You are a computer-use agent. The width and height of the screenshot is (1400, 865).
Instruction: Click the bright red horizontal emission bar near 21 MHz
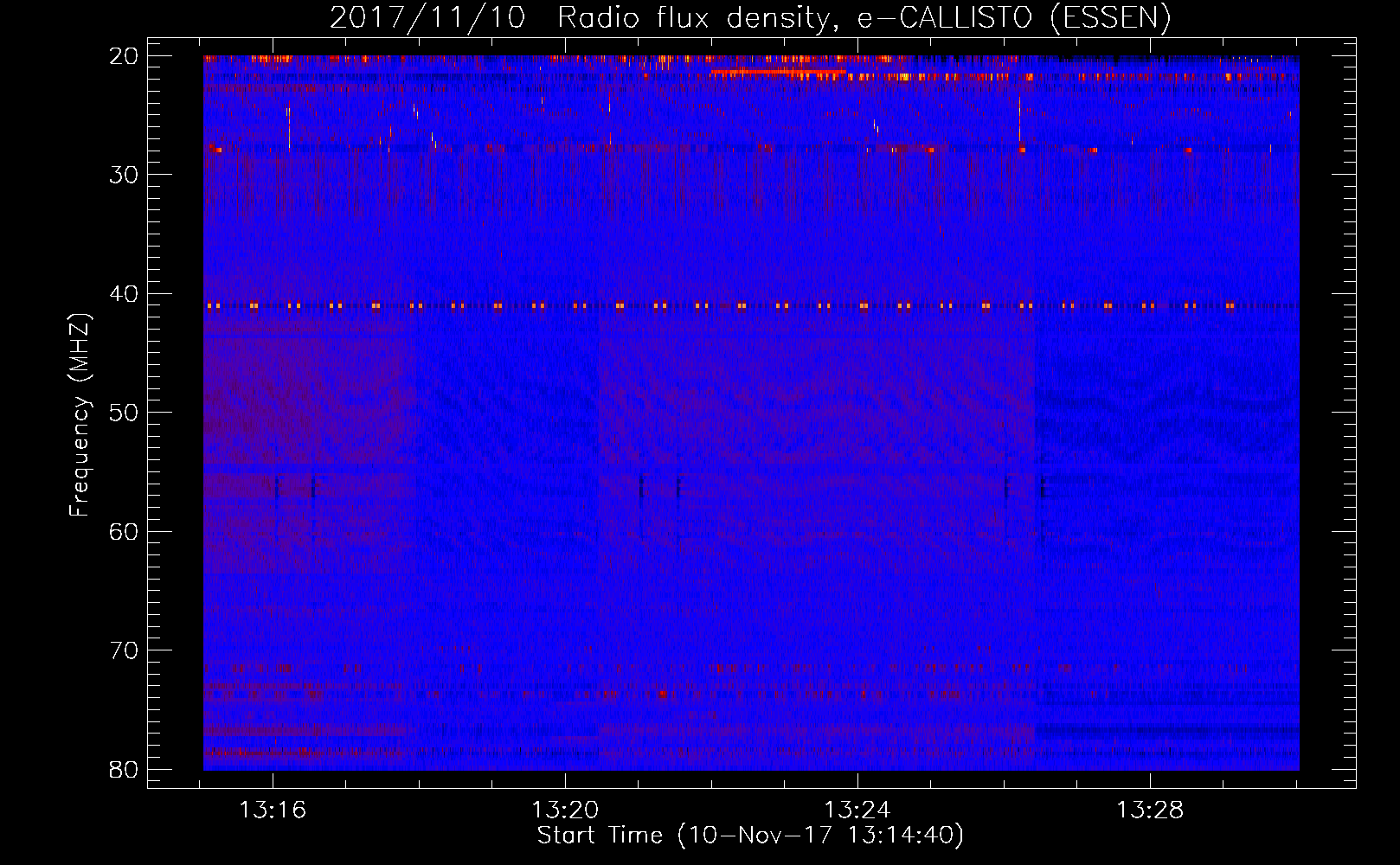pos(777,72)
